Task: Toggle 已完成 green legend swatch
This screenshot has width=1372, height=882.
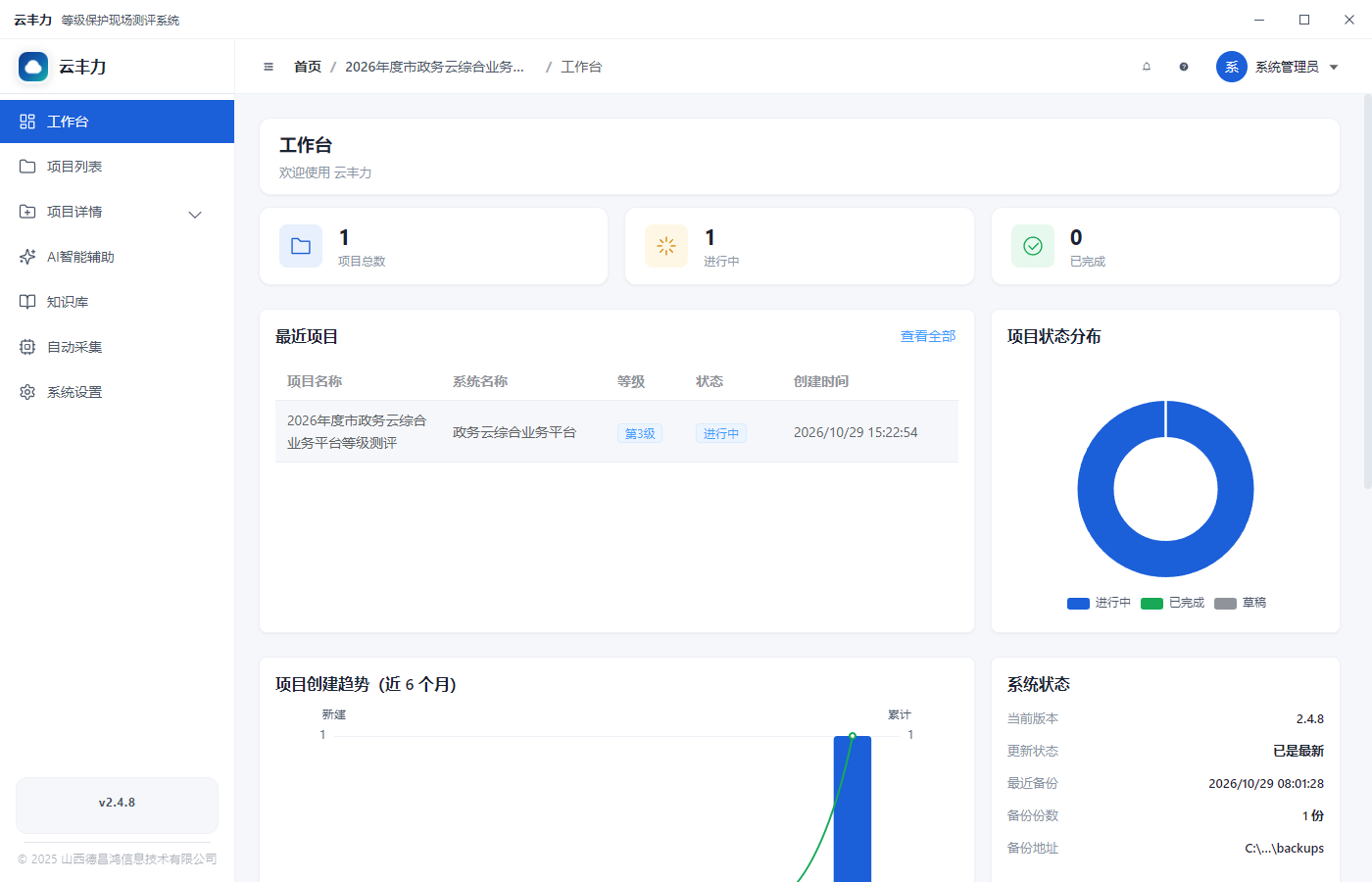Action: [x=1151, y=604]
